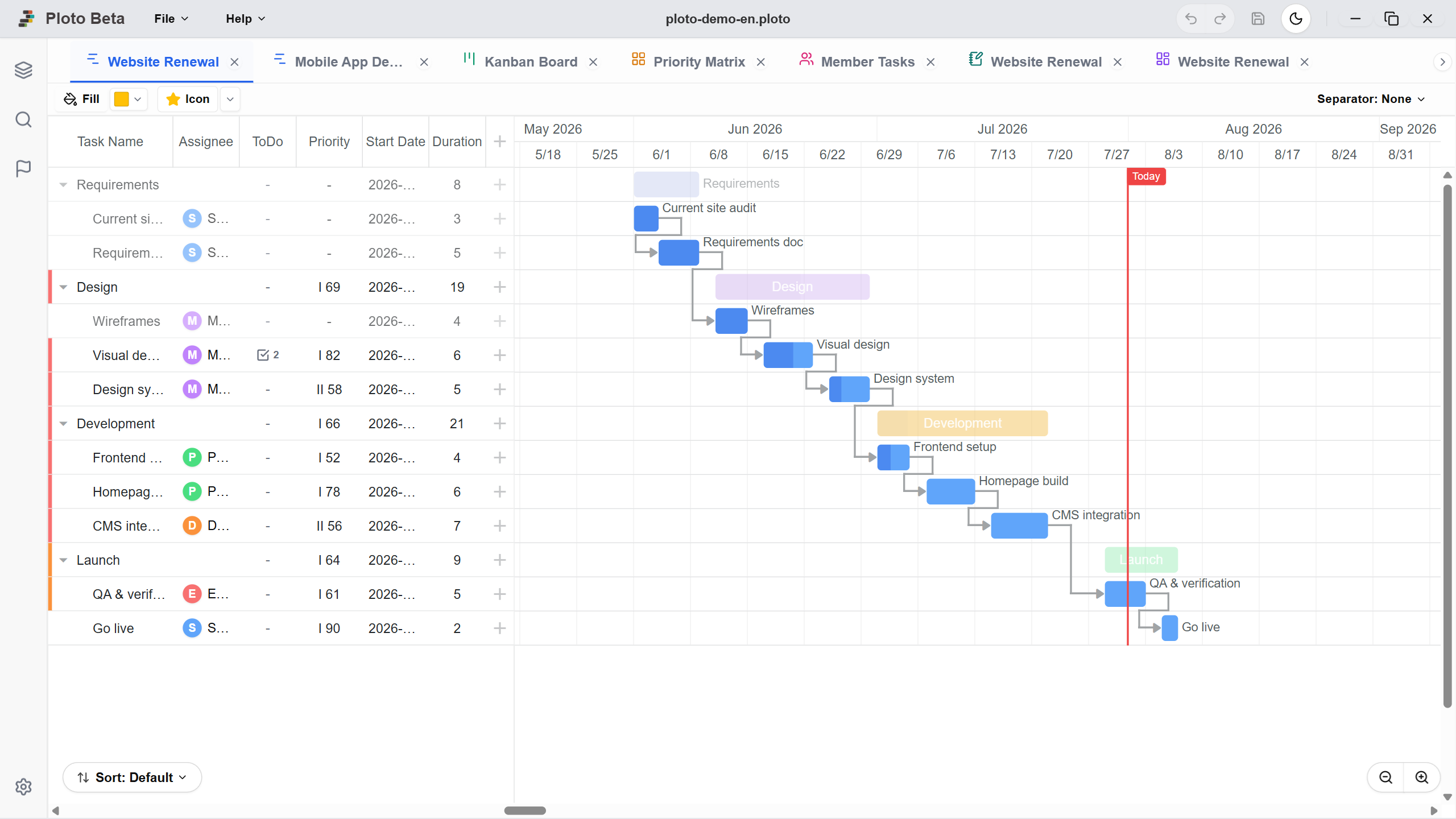
Task: Add a new column with plus header
Action: [x=499, y=142]
